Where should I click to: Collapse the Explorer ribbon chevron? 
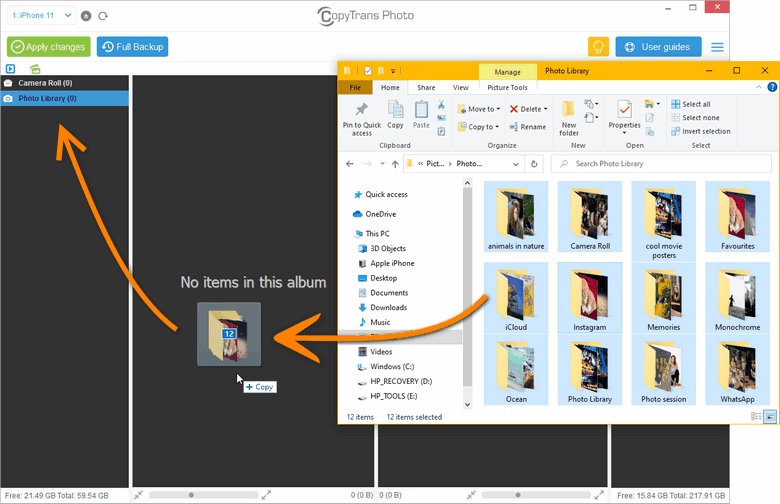tap(759, 87)
